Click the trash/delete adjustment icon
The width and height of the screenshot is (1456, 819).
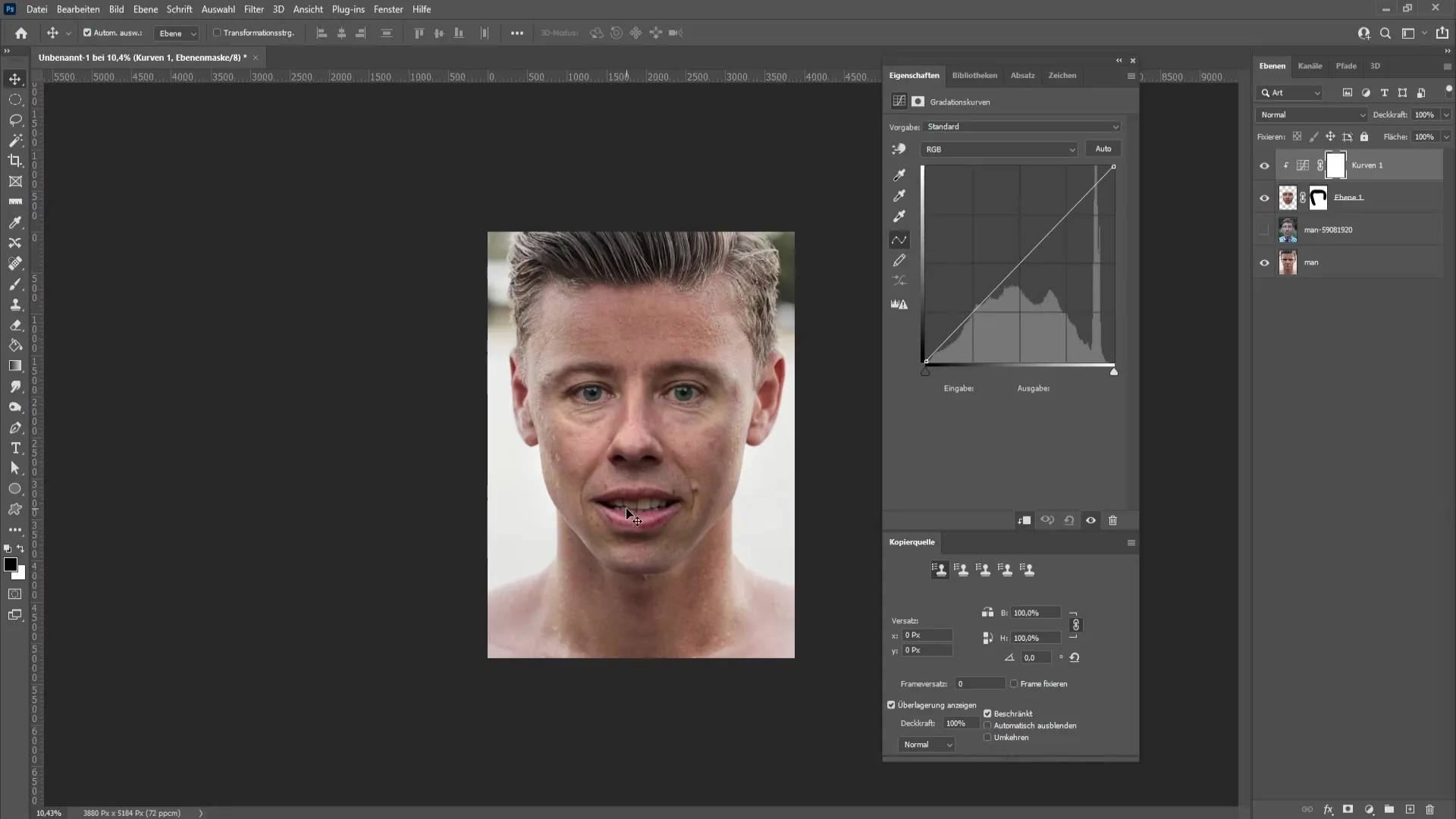coord(1115,520)
